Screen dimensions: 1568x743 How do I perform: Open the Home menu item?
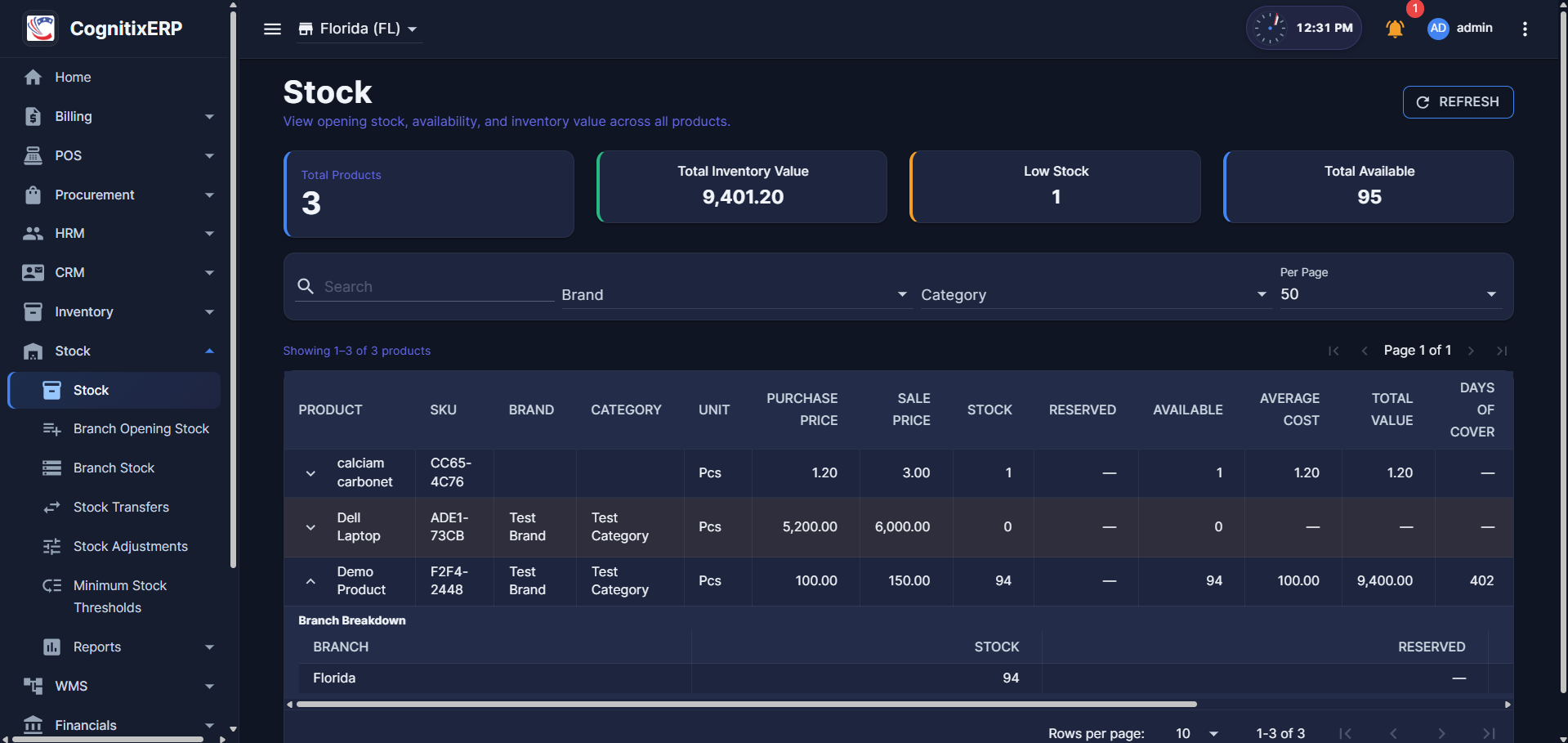coord(114,77)
